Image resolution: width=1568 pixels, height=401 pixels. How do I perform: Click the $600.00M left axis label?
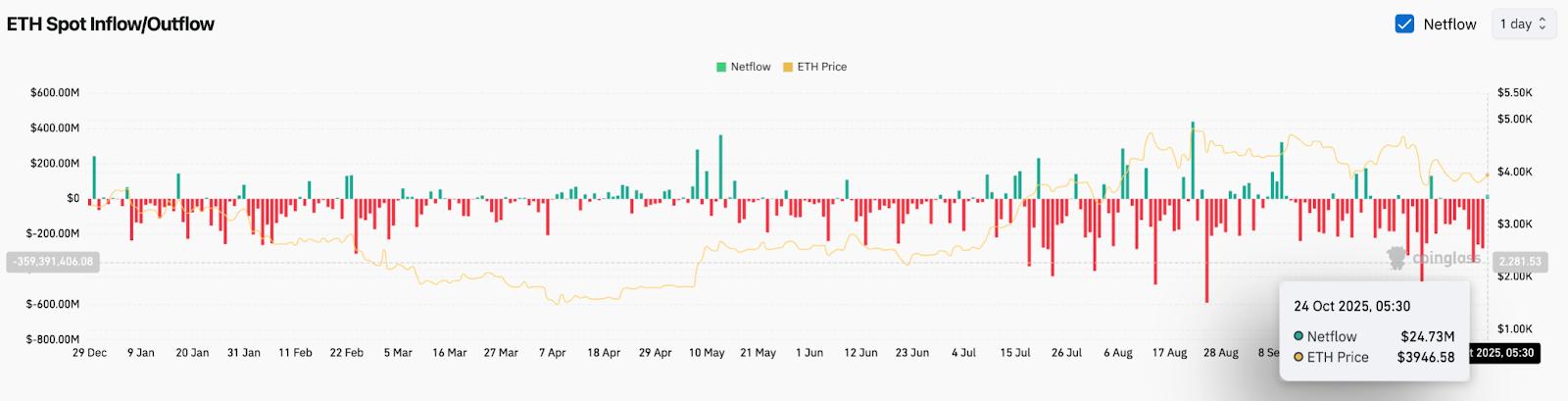[55, 93]
